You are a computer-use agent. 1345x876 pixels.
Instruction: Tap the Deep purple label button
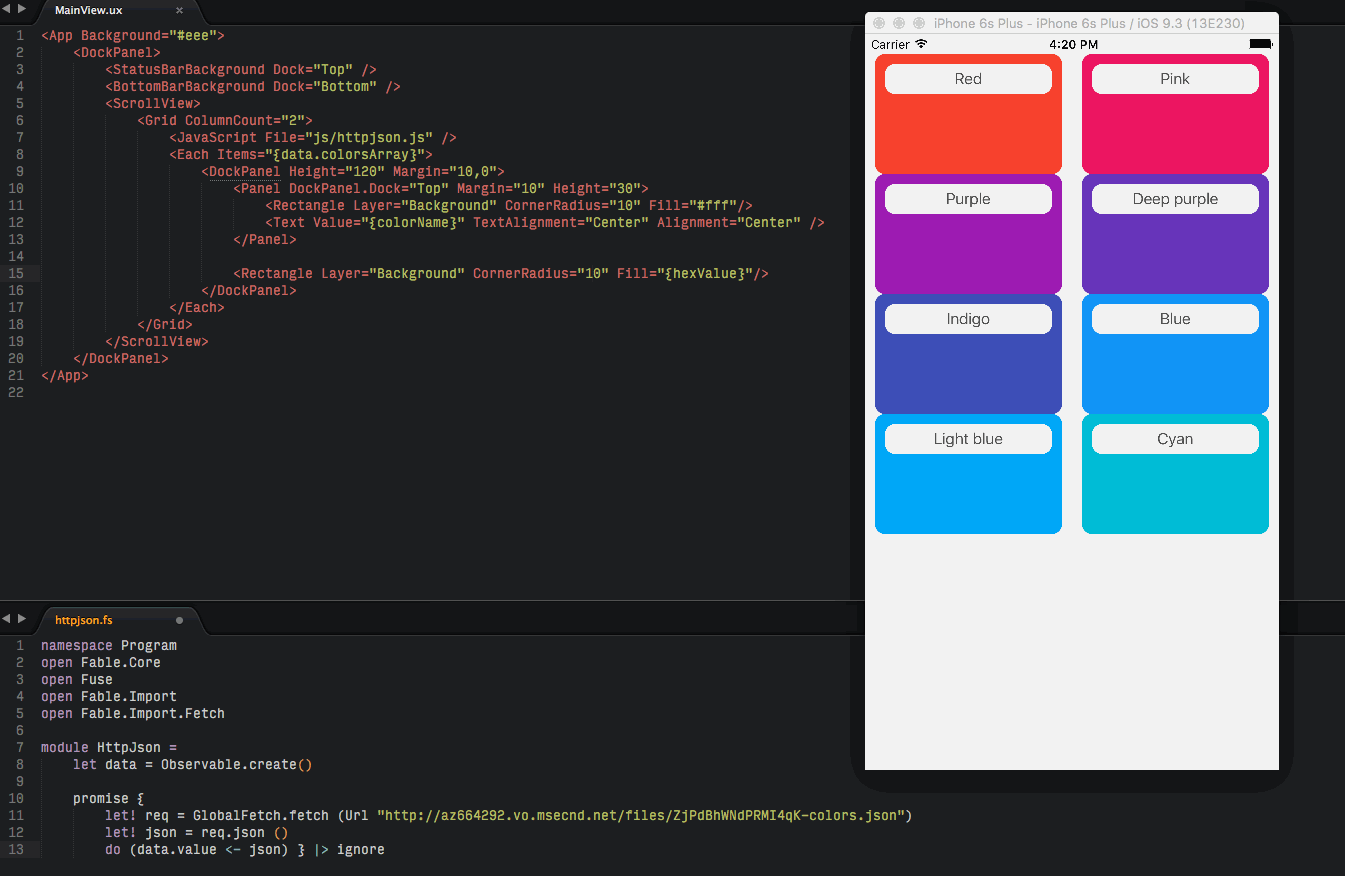tap(1175, 199)
